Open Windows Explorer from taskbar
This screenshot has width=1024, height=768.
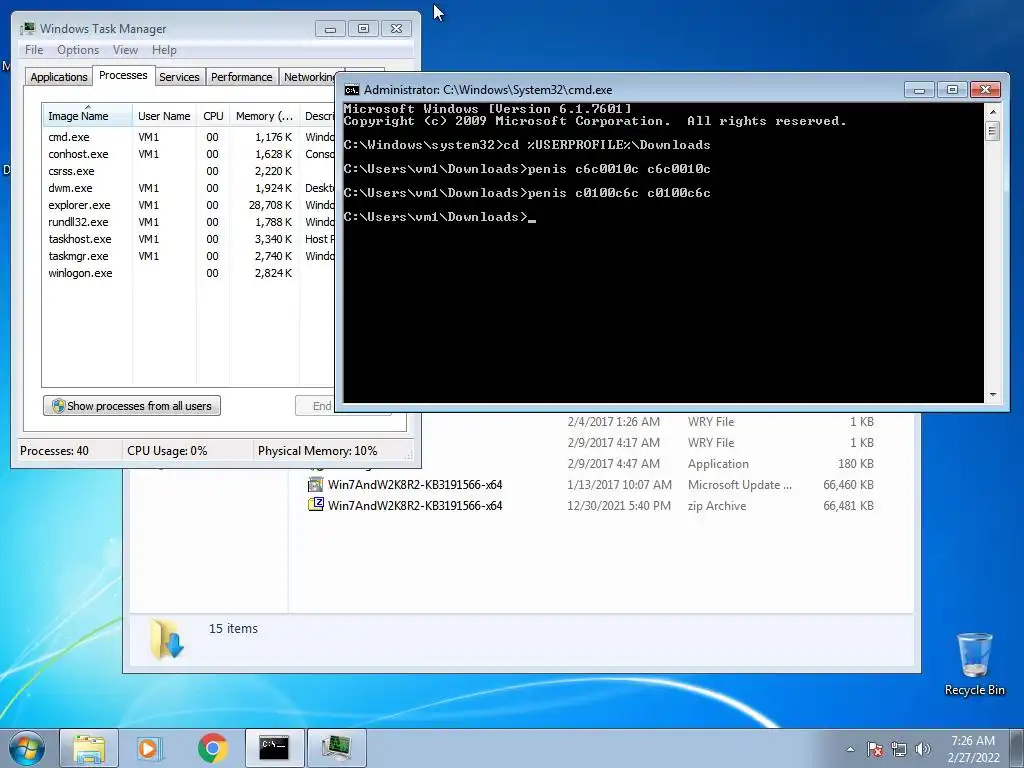pos(89,748)
